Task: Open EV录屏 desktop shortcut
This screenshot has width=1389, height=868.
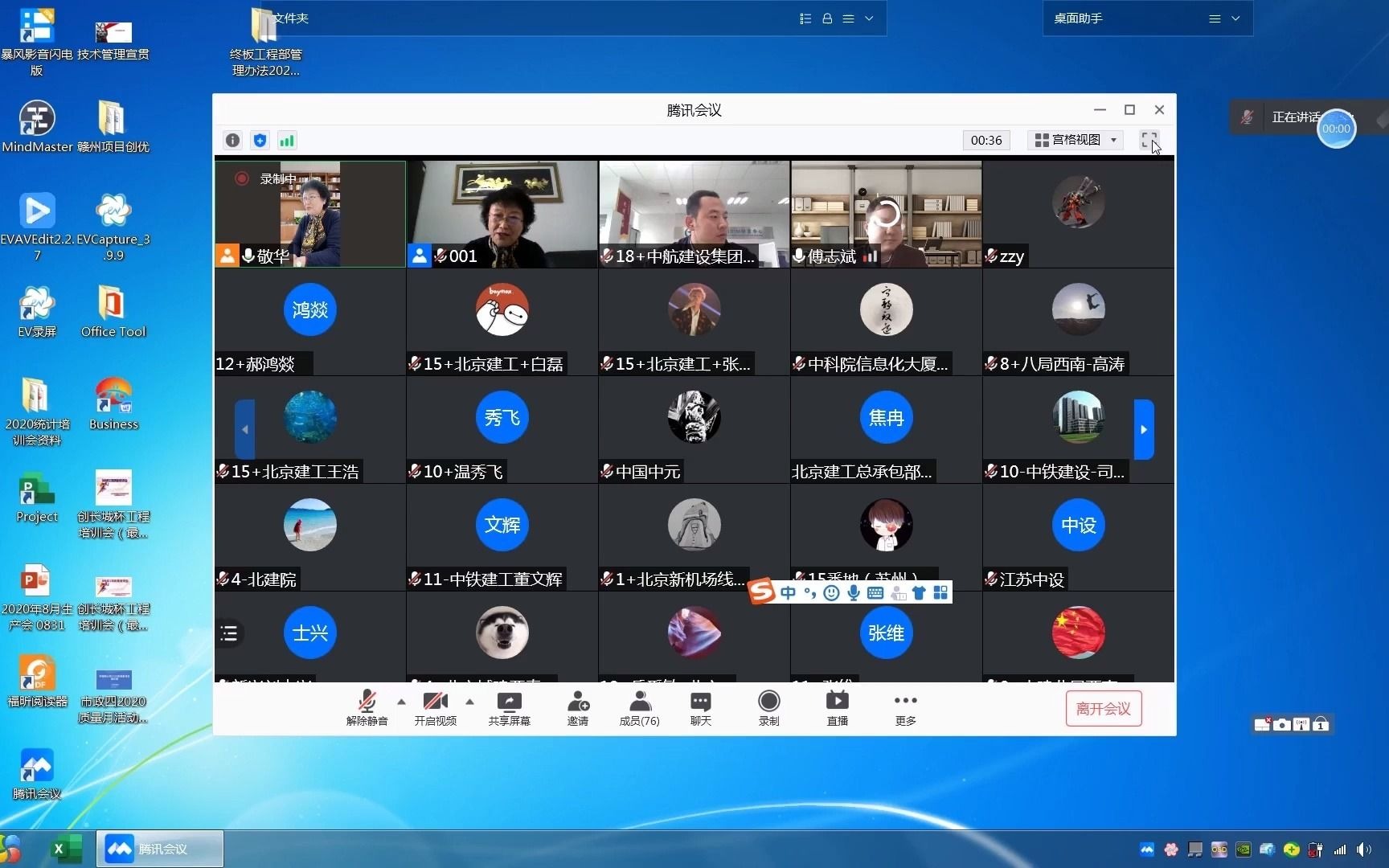Action: [x=37, y=311]
